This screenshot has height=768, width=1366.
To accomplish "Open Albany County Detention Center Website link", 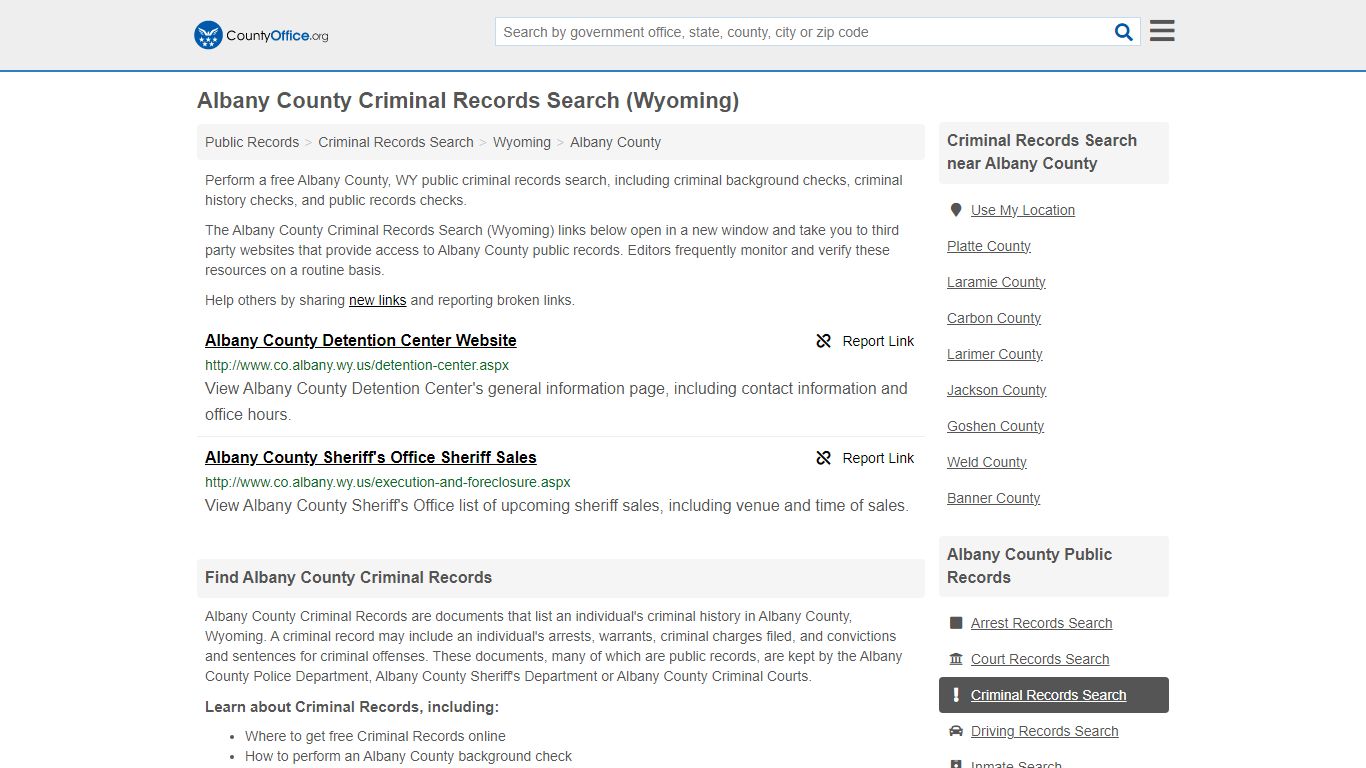I will click(x=361, y=341).
